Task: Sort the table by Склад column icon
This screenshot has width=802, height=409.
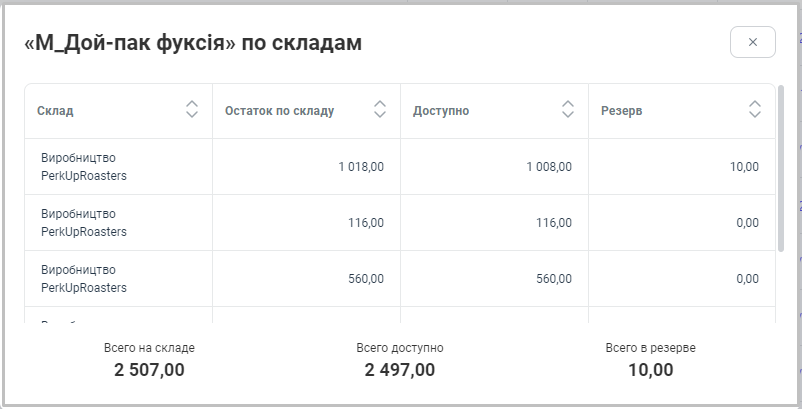Action: click(x=192, y=110)
